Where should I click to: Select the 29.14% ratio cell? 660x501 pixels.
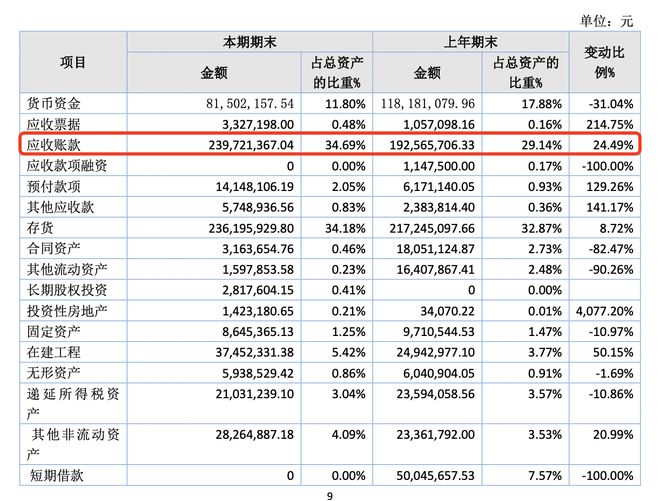(541, 145)
